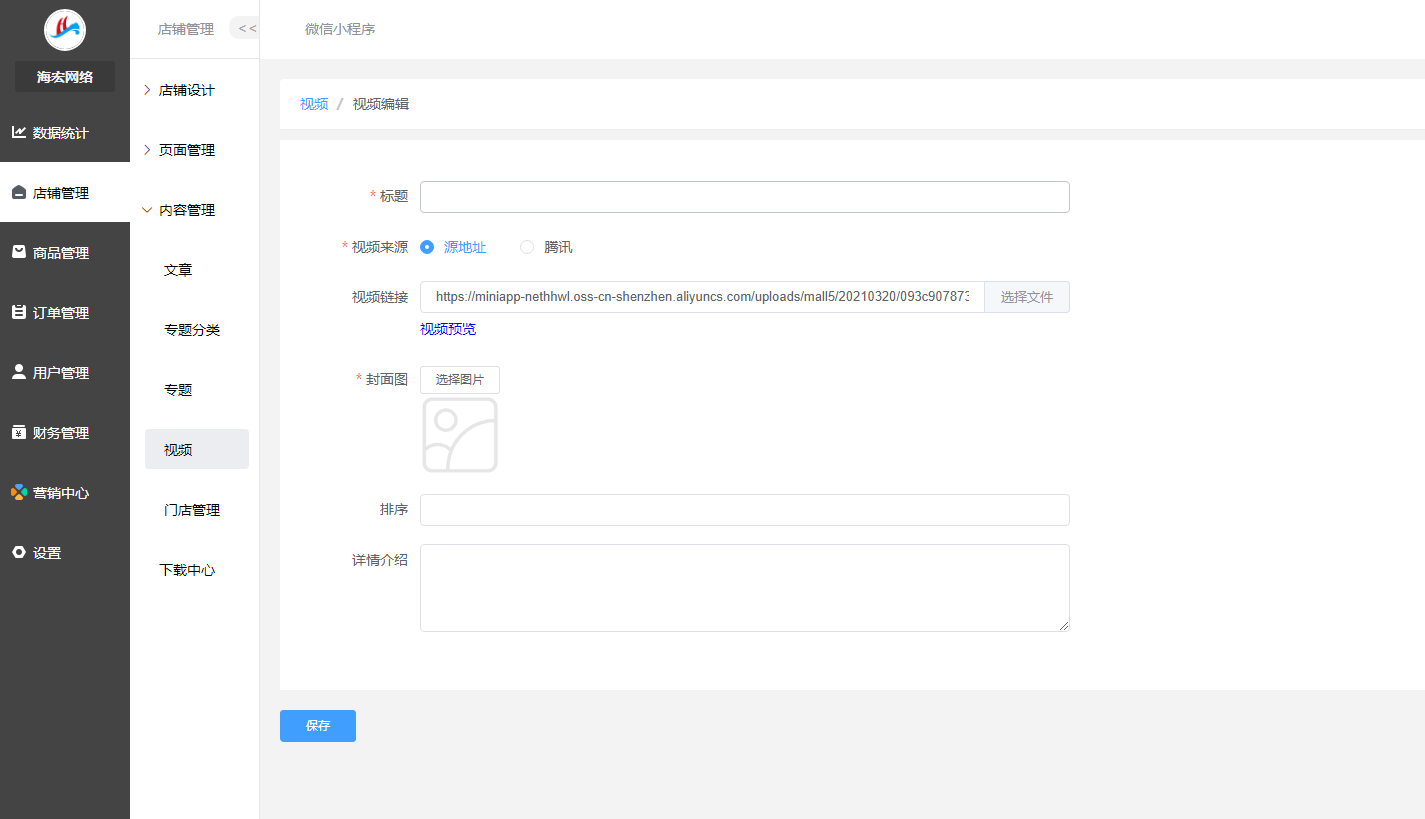Click the 数据统计 chart icon
Screen dimensions: 1425x819
[x=19, y=132]
